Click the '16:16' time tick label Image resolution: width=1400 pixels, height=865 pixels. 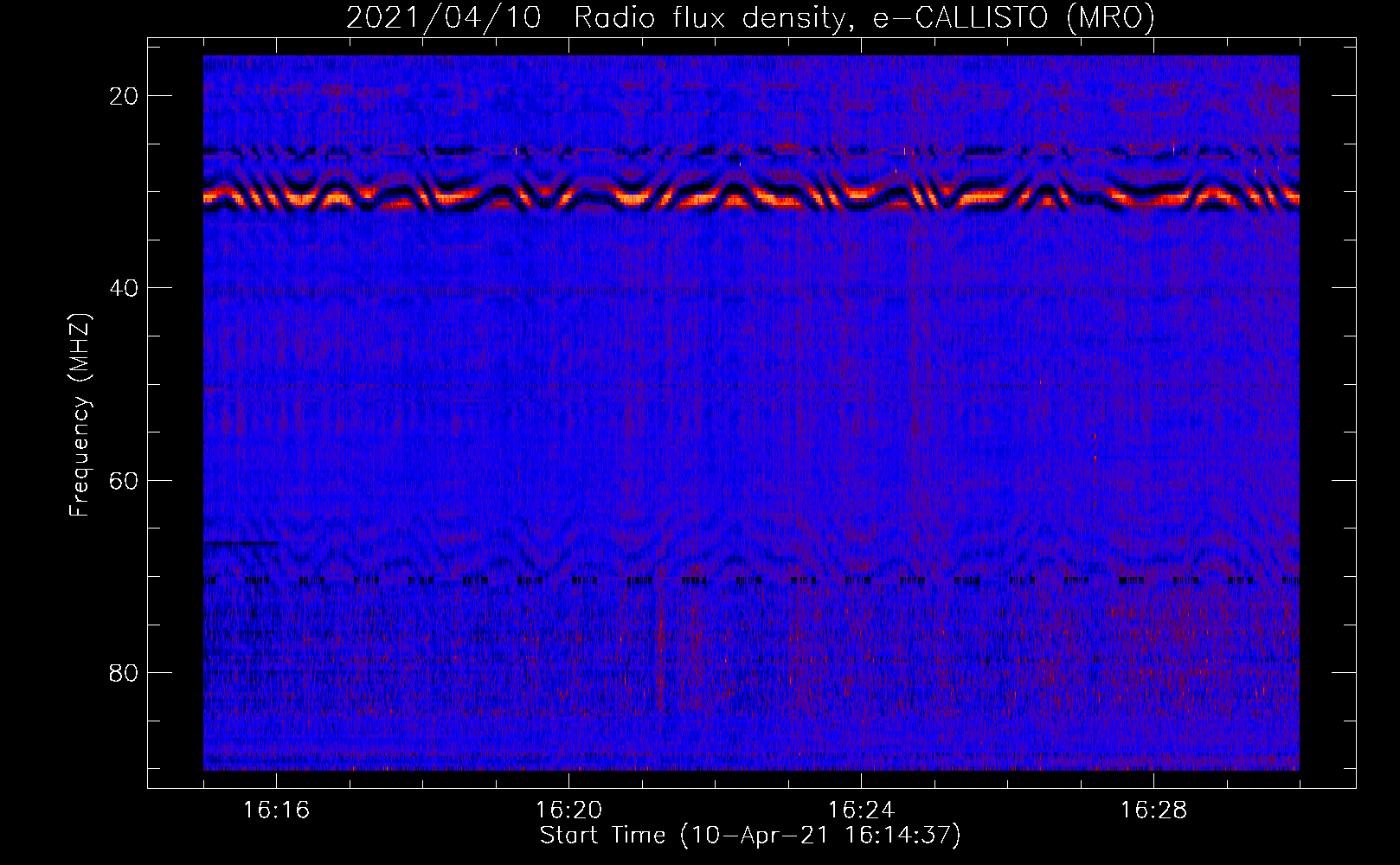pyautogui.click(x=276, y=811)
